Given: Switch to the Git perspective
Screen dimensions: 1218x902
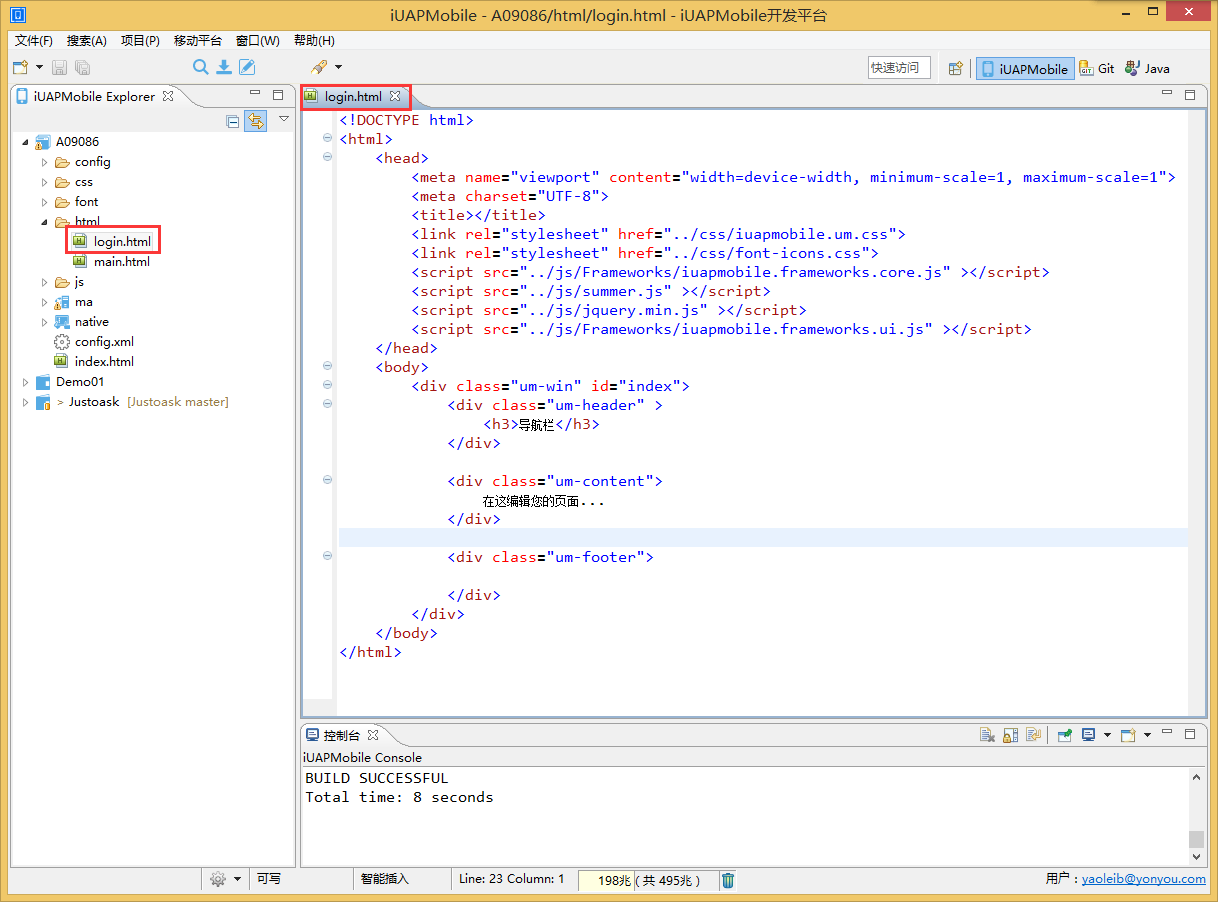Looking at the screenshot, I should pyautogui.click(x=1097, y=69).
